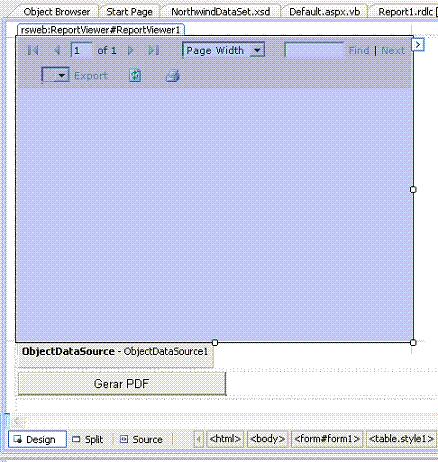Open ReportViewer smart tag arrow

click(418, 44)
